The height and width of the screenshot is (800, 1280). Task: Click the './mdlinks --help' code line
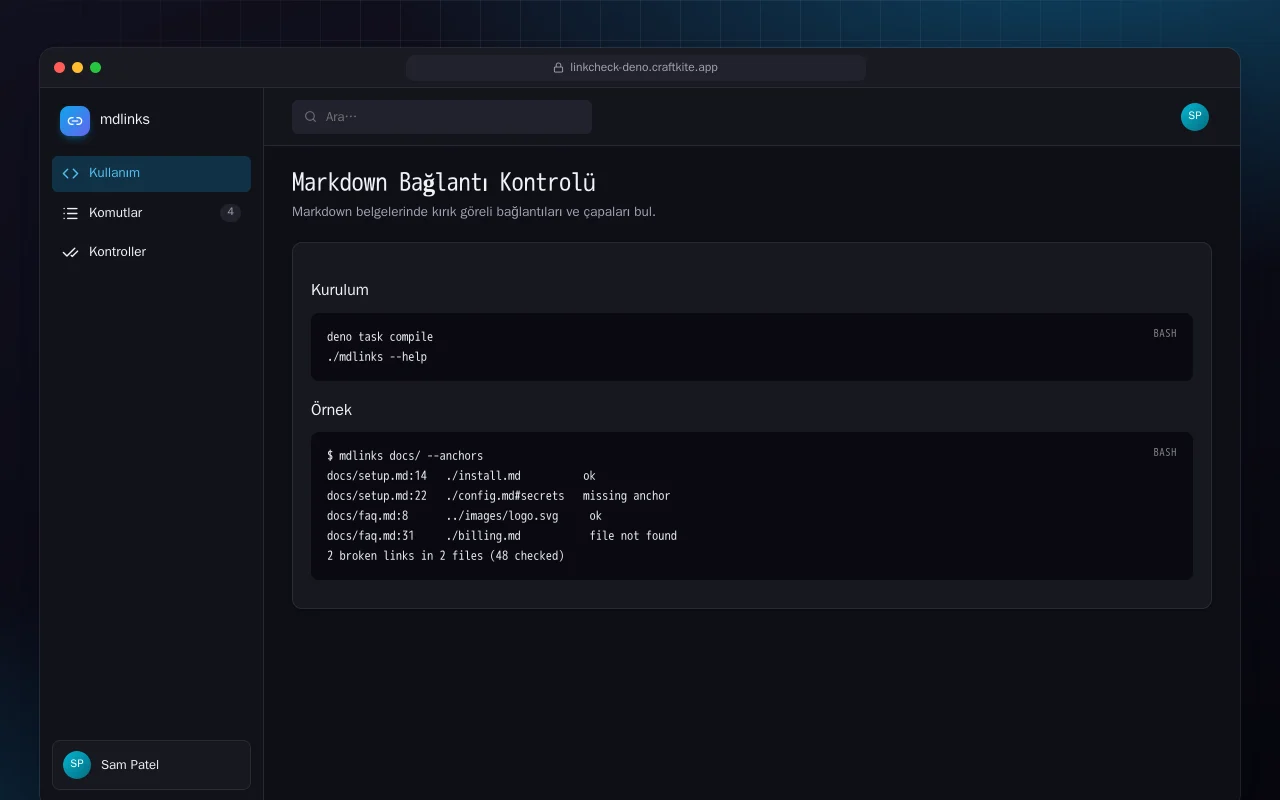(x=377, y=357)
